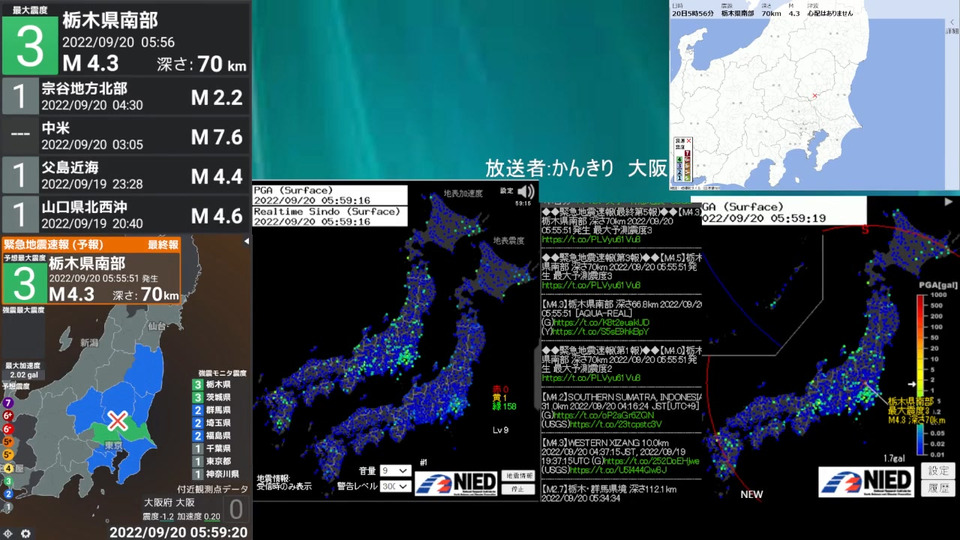Click the 最大加速度 2.02 gal value
This screenshot has height=540, width=960.
[24, 375]
